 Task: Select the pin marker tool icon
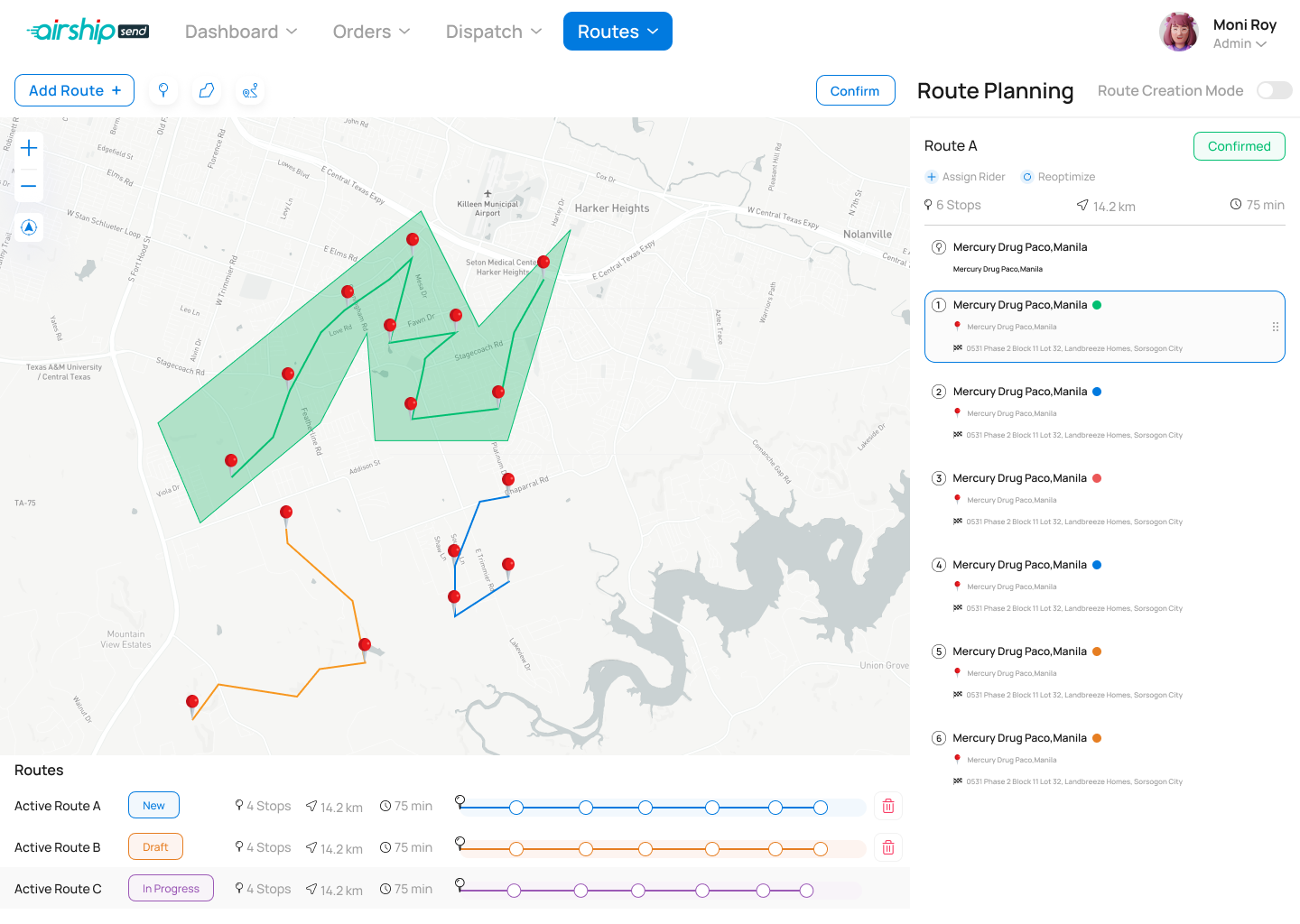163,90
